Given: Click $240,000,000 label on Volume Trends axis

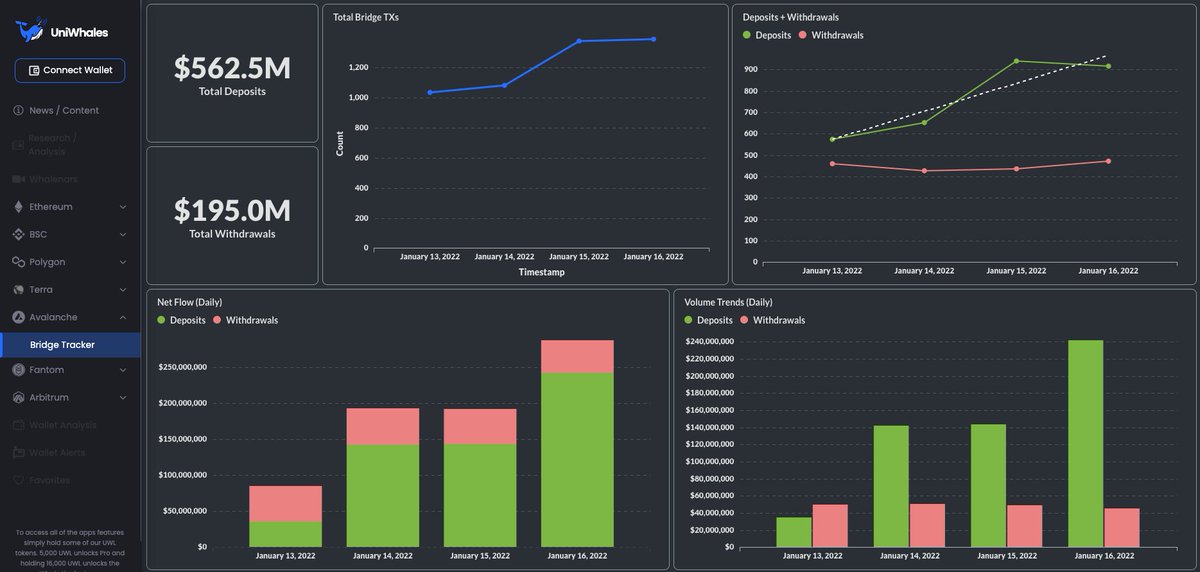Looking at the screenshot, I should (x=709, y=342).
